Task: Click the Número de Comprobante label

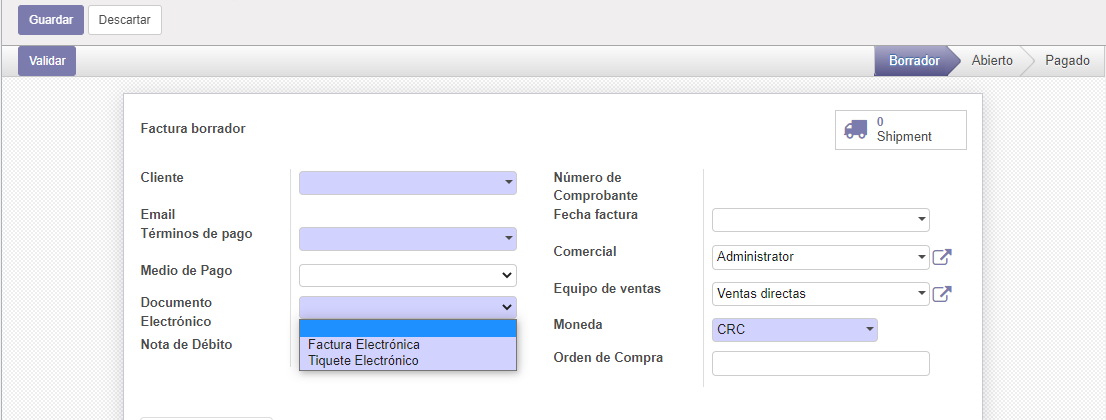Action: [596, 186]
